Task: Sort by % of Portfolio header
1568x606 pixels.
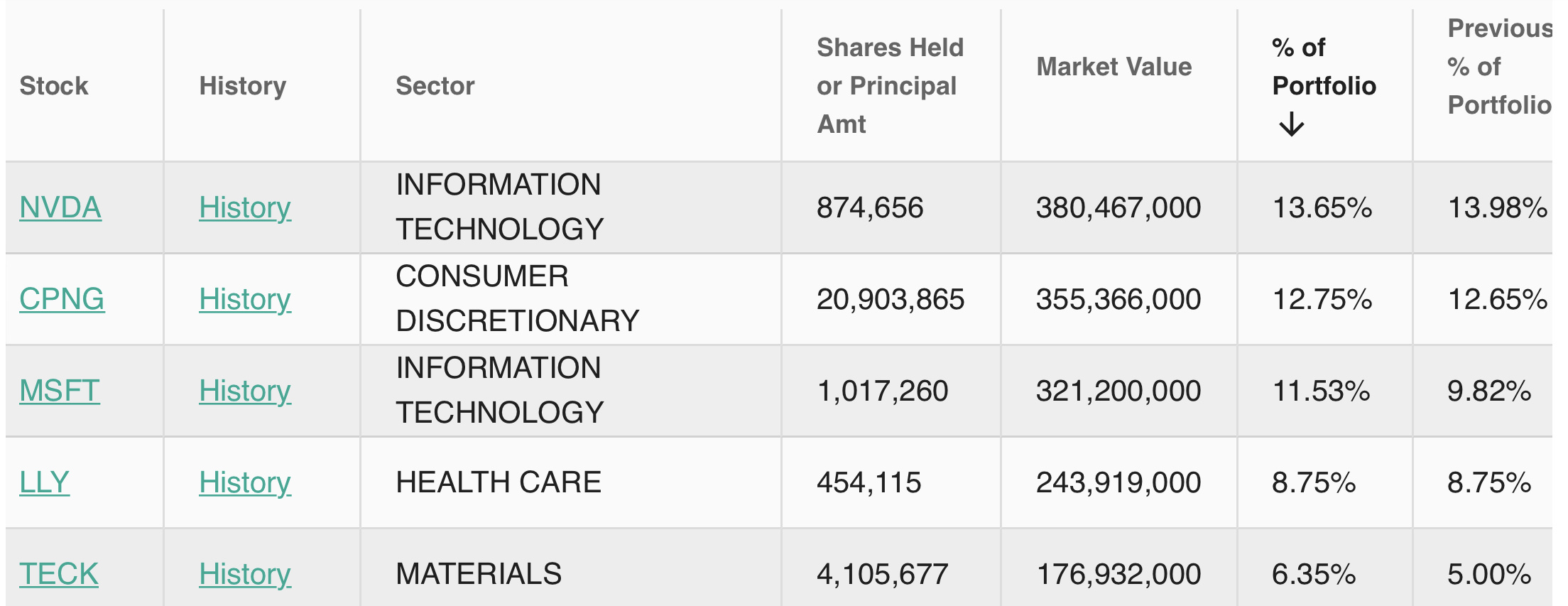Action: coord(1324,67)
